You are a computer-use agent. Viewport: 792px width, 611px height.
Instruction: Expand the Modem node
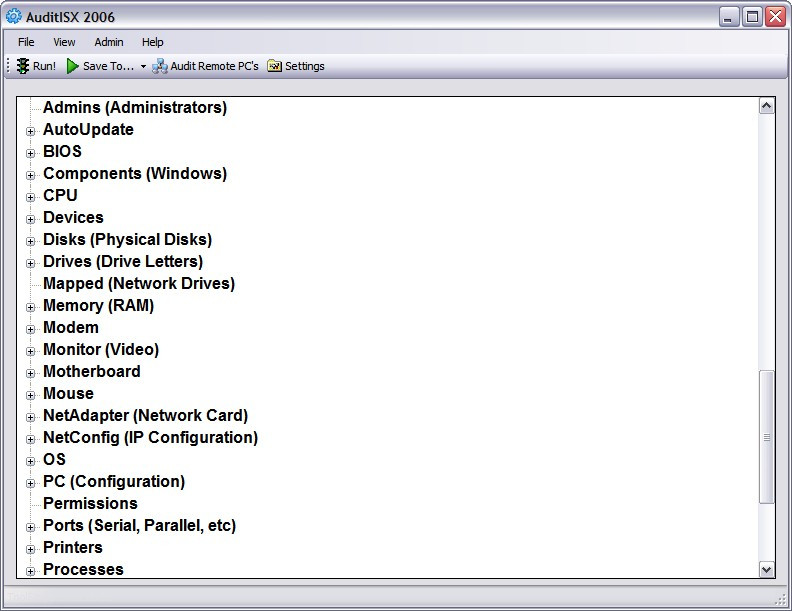click(x=30, y=329)
